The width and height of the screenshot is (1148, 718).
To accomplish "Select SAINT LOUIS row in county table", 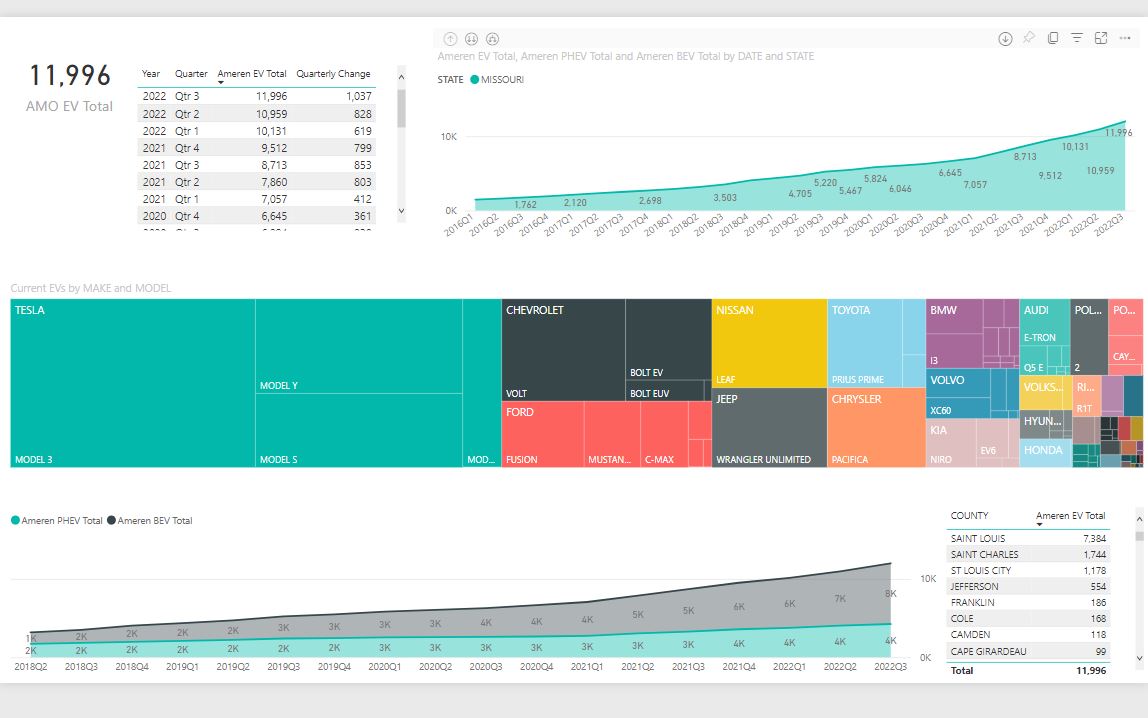I will (x=978, y=539).
